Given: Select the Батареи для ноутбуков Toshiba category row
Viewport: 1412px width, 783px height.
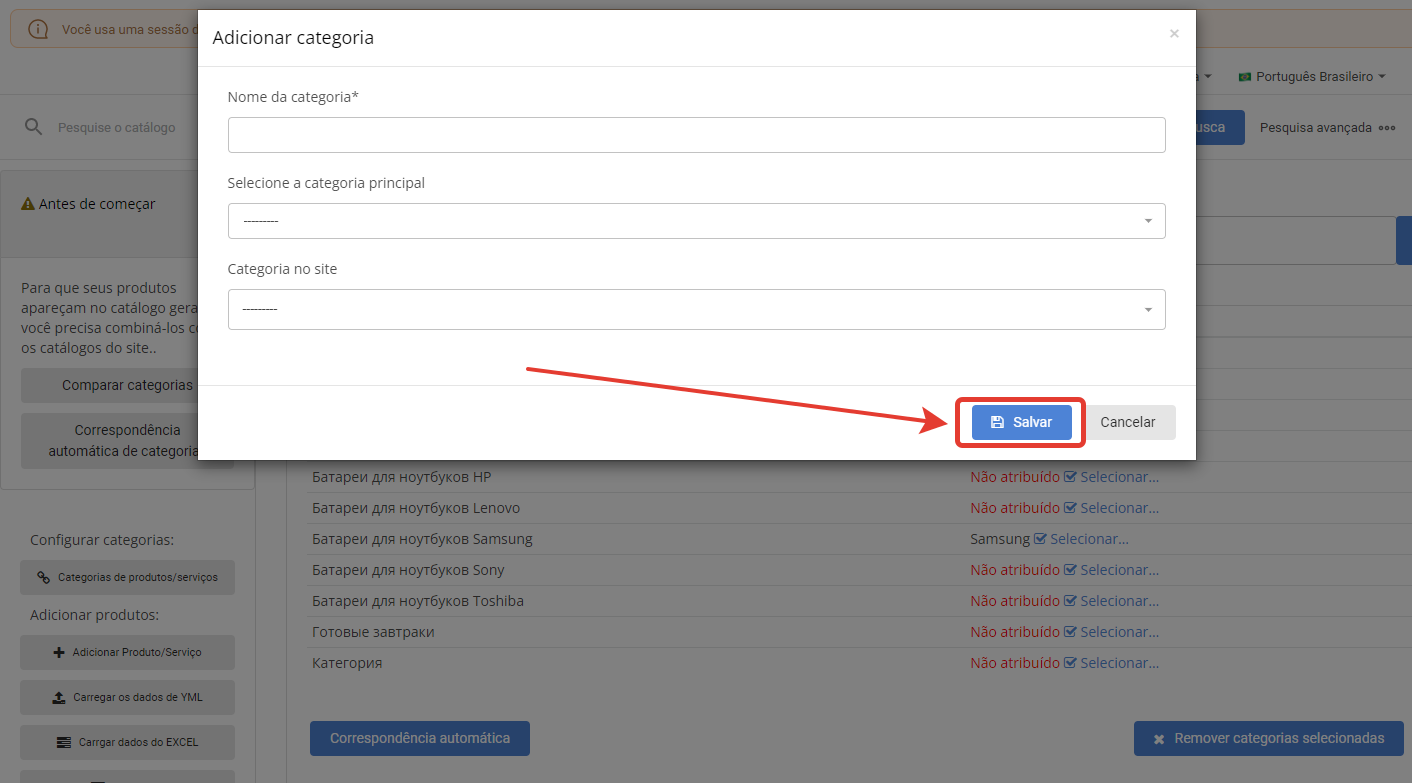Looking at the screenshot, I should click(x=418, y=601).
